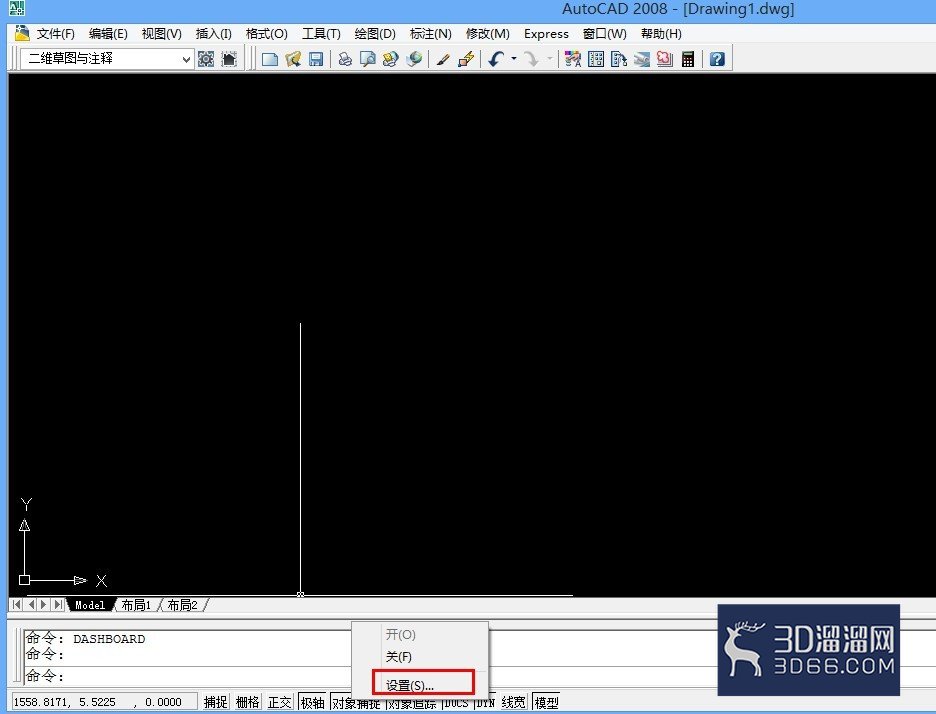936x714 pixels.
Task: Open the 格式(O) menu
Action: pos(267,33)
